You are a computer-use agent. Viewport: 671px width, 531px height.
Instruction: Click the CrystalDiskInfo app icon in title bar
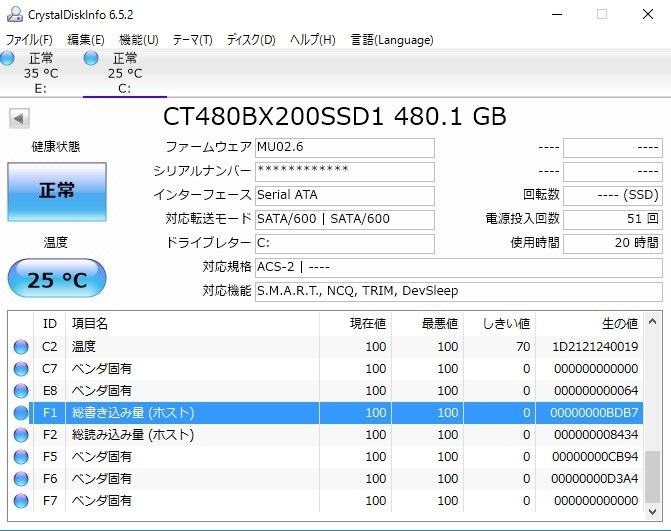coord(15,14)
